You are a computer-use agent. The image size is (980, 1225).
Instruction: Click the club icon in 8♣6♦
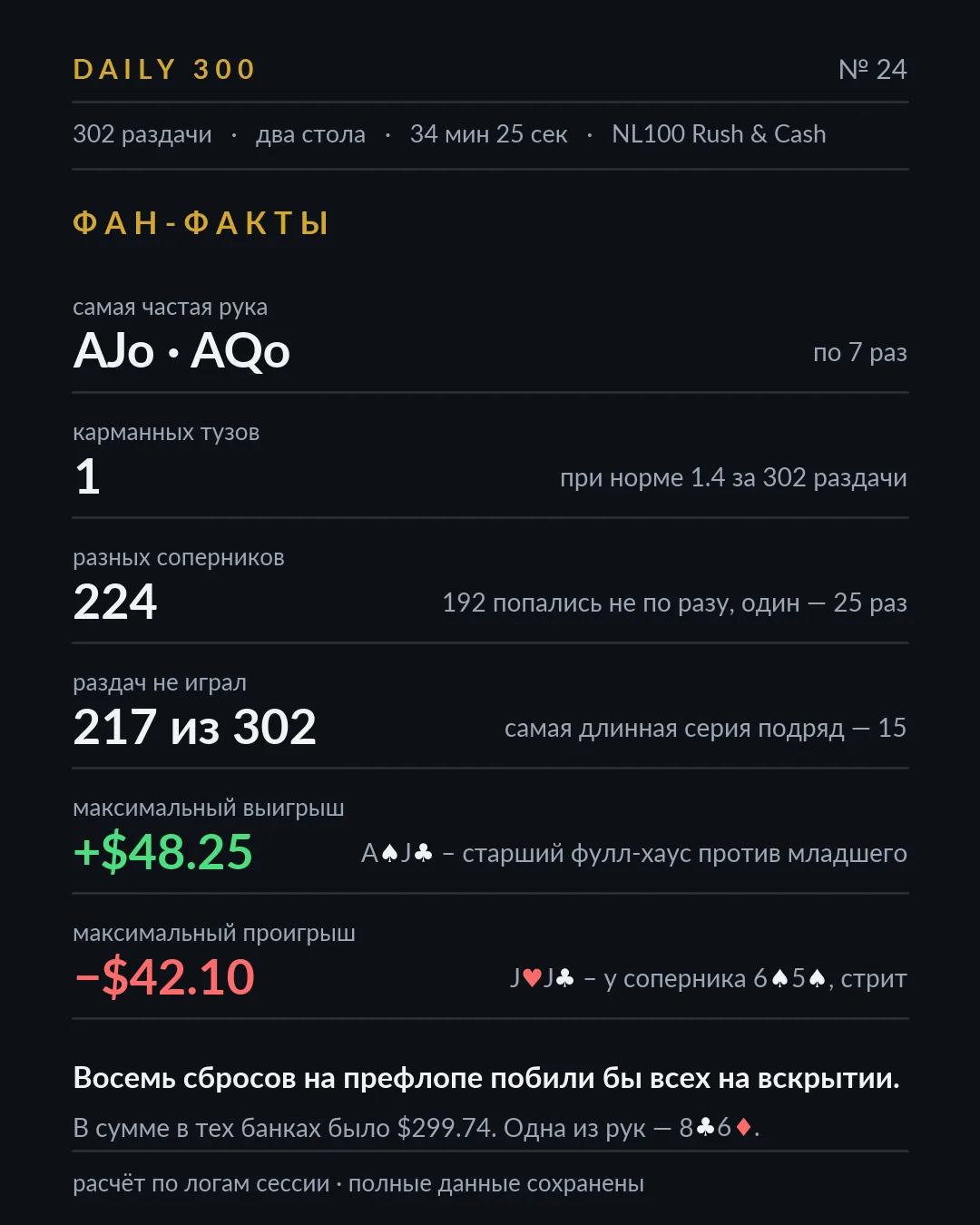point(706,1128)
